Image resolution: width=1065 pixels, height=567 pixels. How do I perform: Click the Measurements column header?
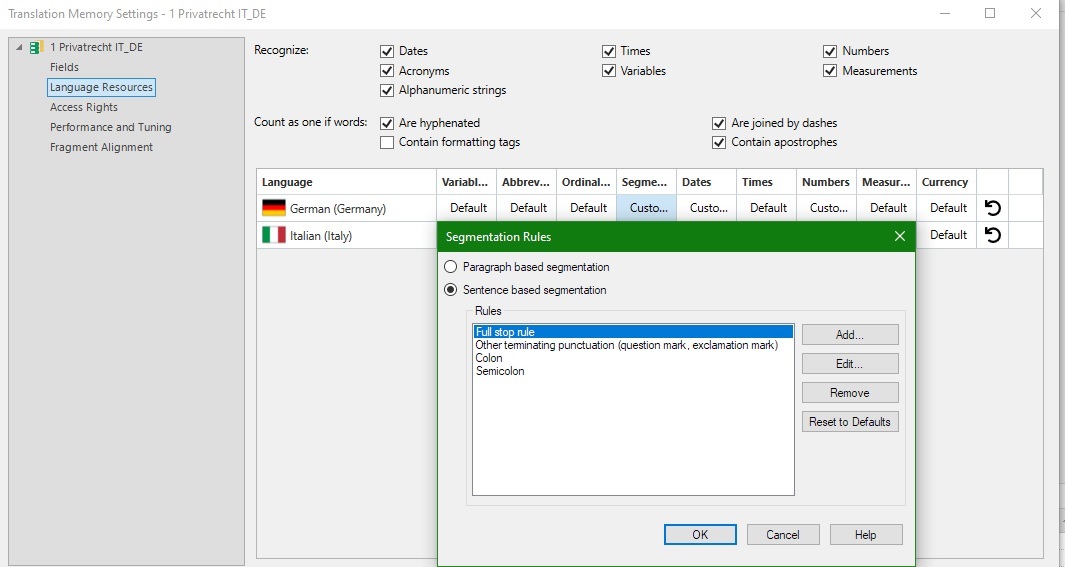(886, 182)
